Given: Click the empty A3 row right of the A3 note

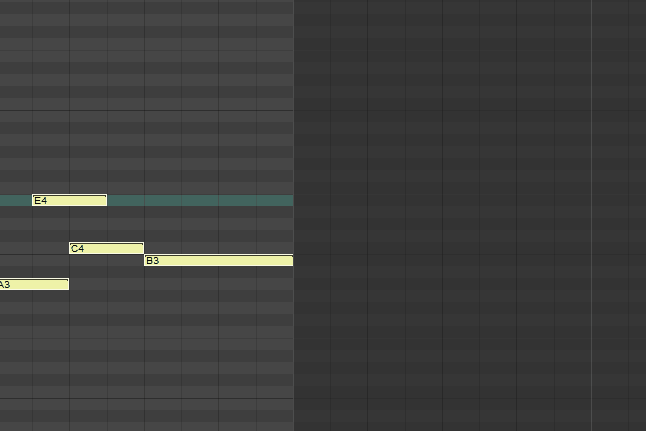Looking at the screenshot, I should click(x=181, y=284).
